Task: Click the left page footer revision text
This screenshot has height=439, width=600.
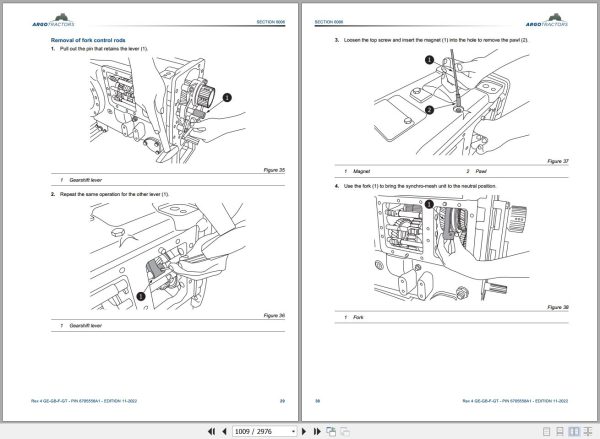Action: [x=84, y=401]
